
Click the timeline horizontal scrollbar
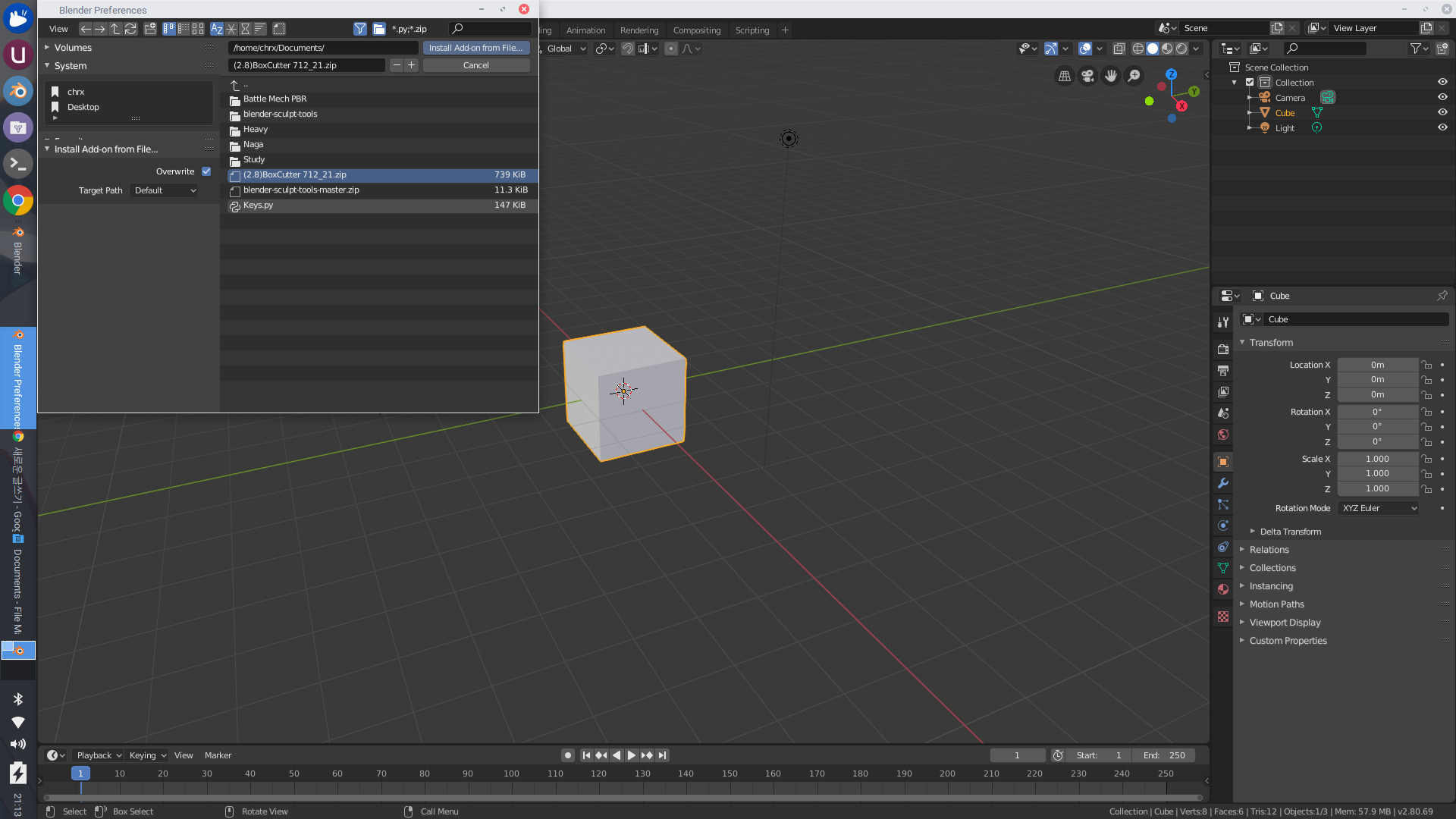pos(623,798)
